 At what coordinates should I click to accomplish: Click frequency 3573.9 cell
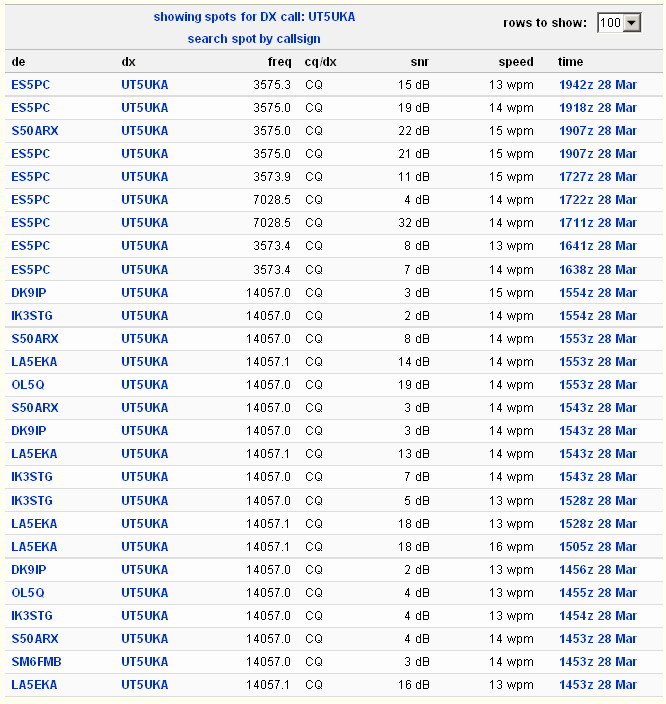(272, 177)
